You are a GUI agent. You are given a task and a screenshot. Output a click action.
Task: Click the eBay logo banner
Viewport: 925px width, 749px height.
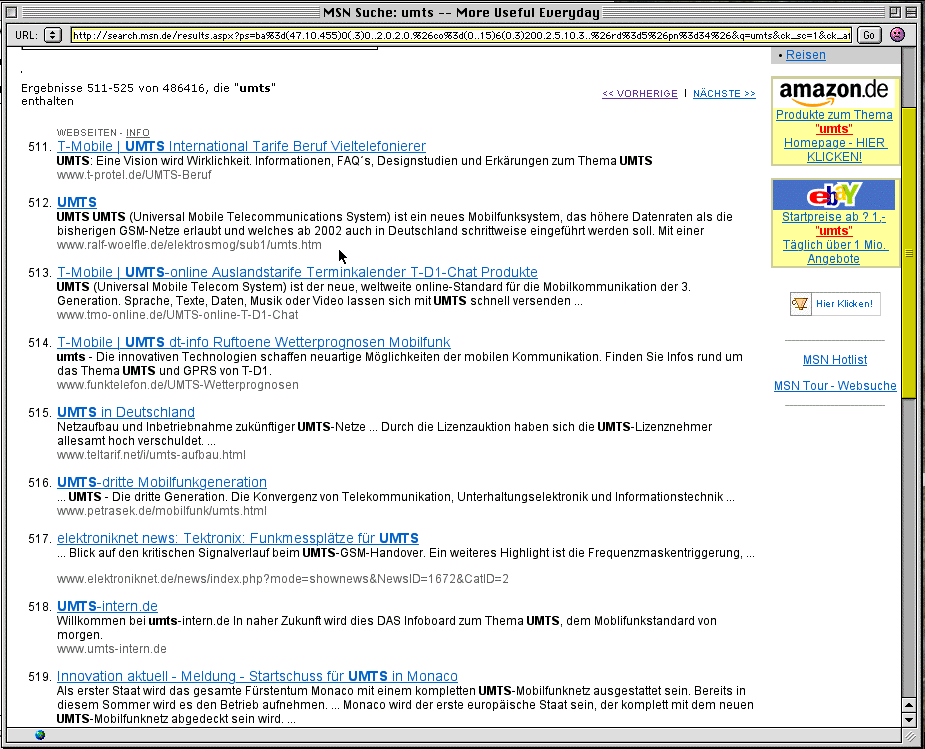pyautogui.click(x=834, y=195)
